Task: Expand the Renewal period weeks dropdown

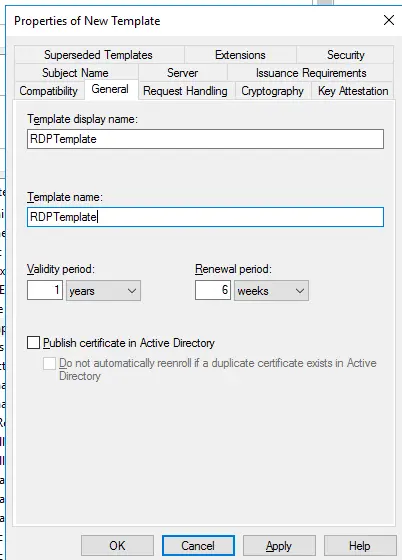Action: click(x=271, y=290)
